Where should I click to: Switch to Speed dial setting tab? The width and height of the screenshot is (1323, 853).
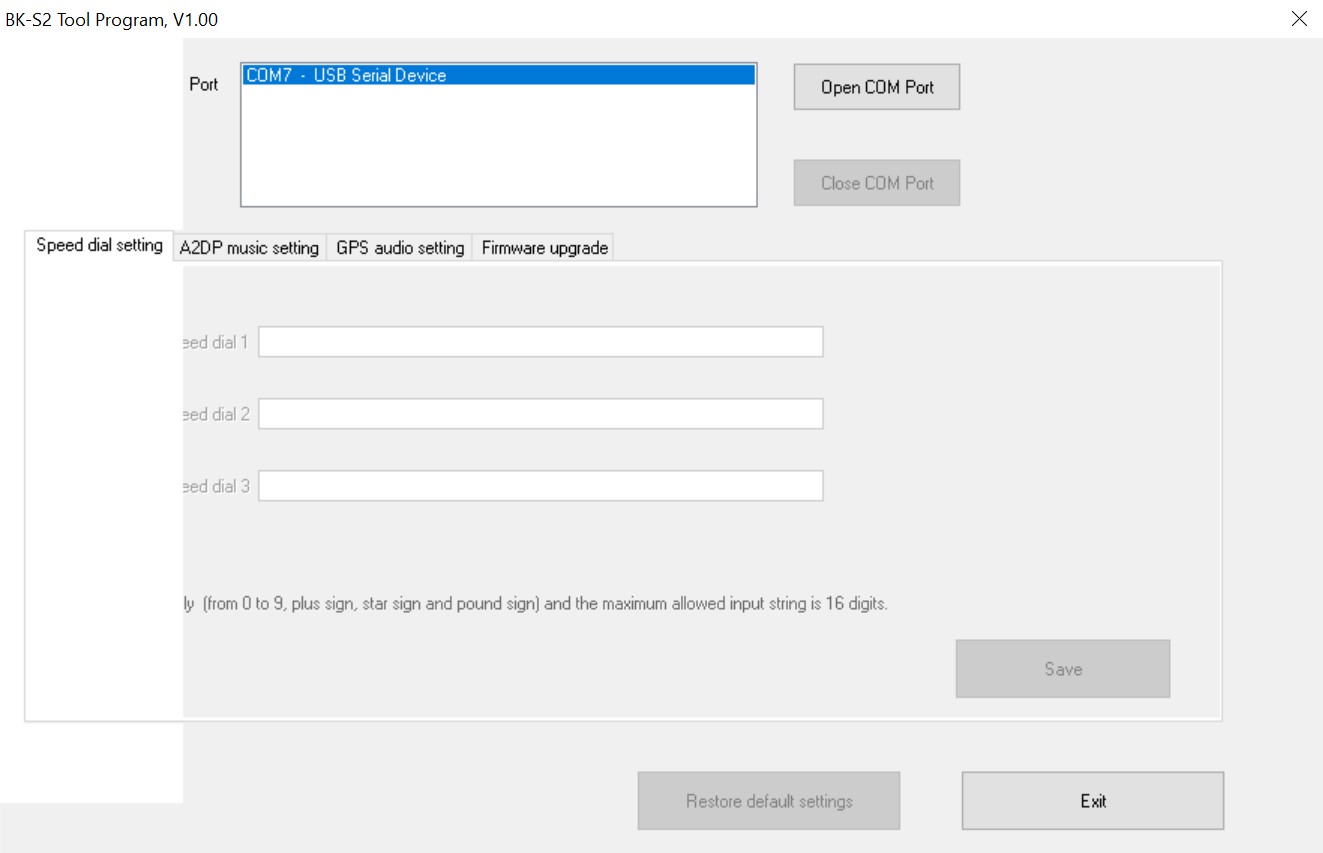pos(99,246)
